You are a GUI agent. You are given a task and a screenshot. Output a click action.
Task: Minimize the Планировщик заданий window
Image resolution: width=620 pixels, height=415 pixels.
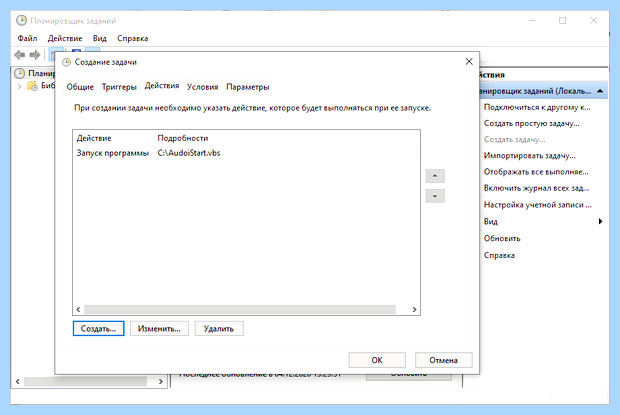click(533, 20)
